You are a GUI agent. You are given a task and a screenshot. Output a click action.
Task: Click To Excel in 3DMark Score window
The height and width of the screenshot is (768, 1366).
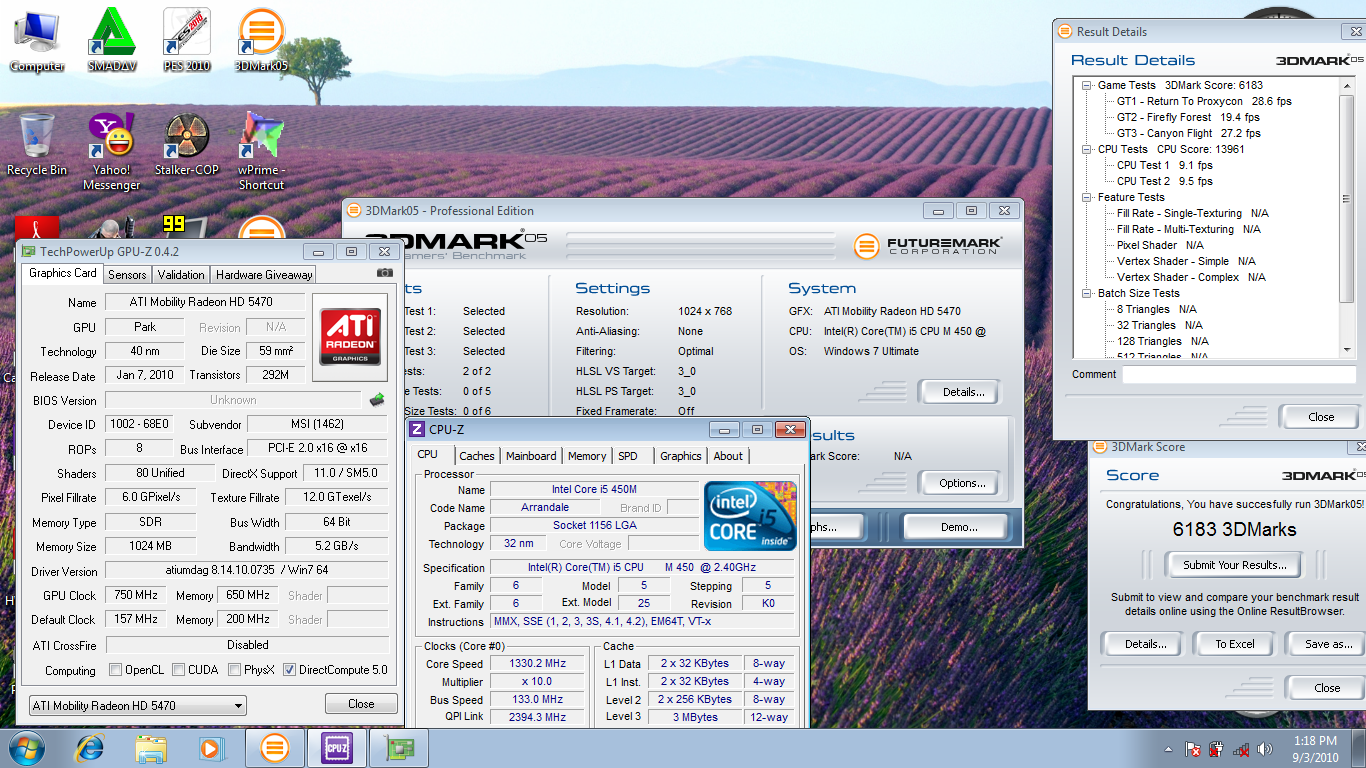[x=1234, y=644]
